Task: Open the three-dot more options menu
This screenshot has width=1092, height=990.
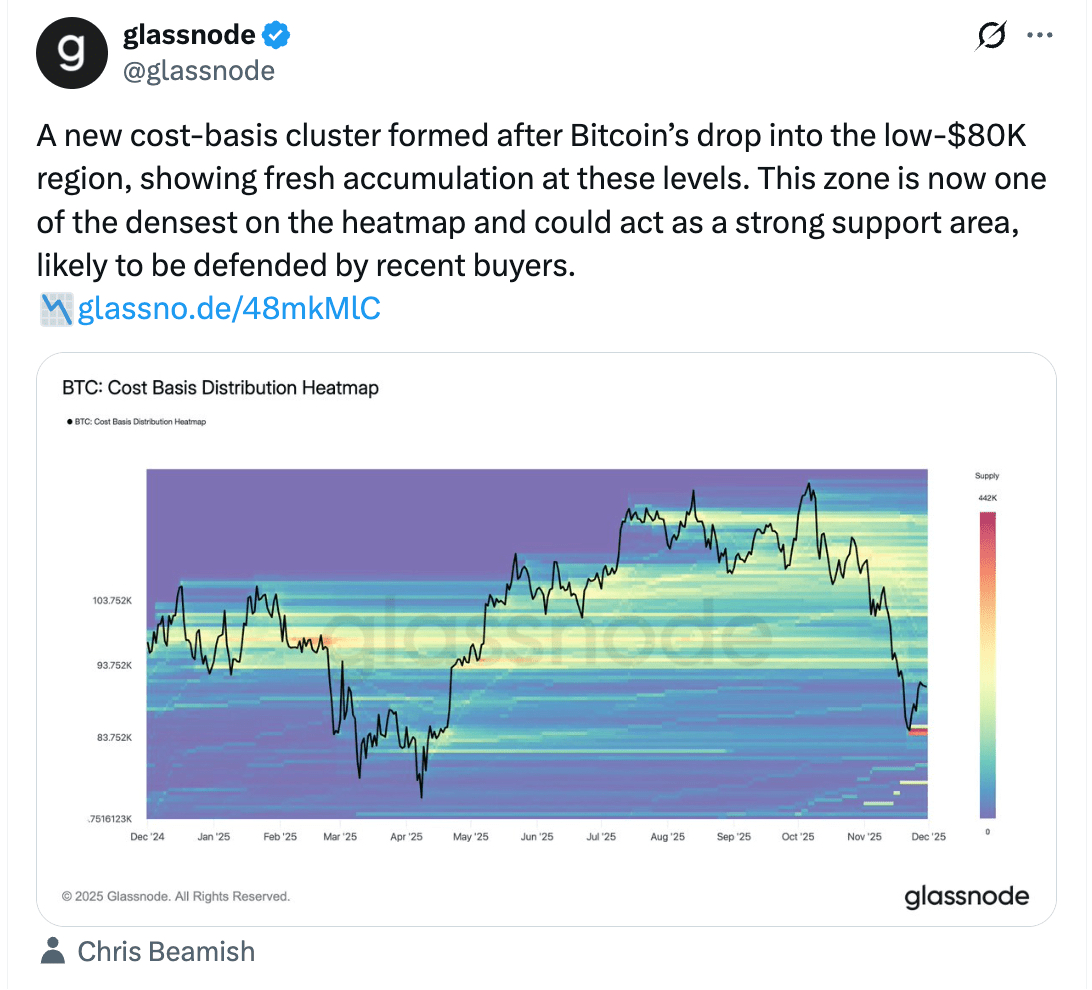Action: (1040, 36)
